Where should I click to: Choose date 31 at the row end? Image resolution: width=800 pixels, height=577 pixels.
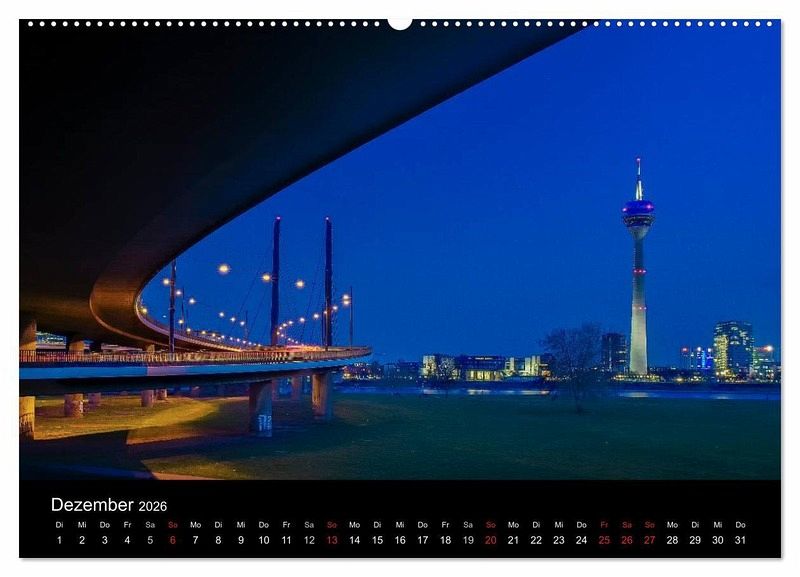pos(740,540)
